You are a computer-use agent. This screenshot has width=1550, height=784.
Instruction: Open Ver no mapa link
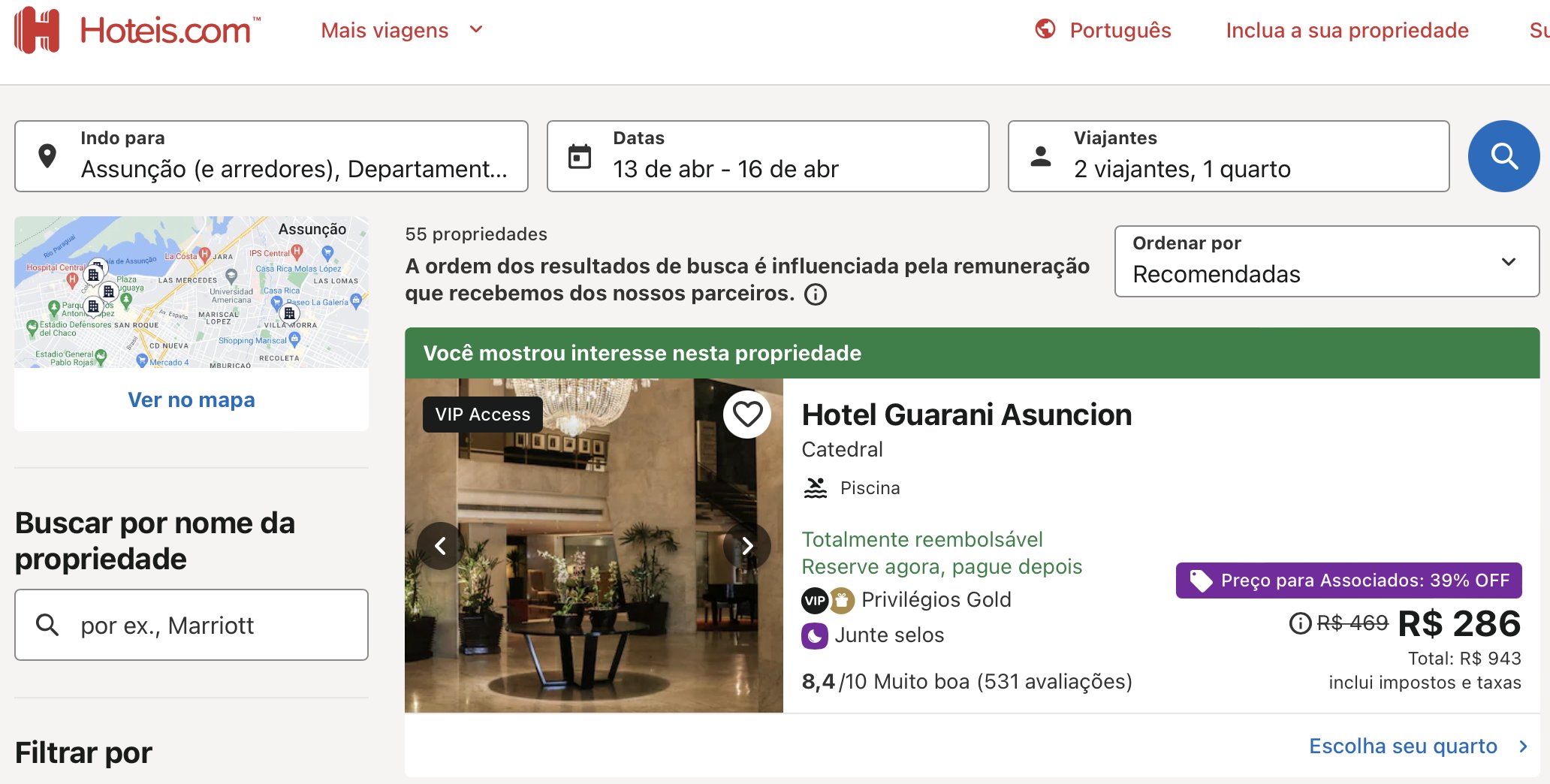tap(191, 400)
